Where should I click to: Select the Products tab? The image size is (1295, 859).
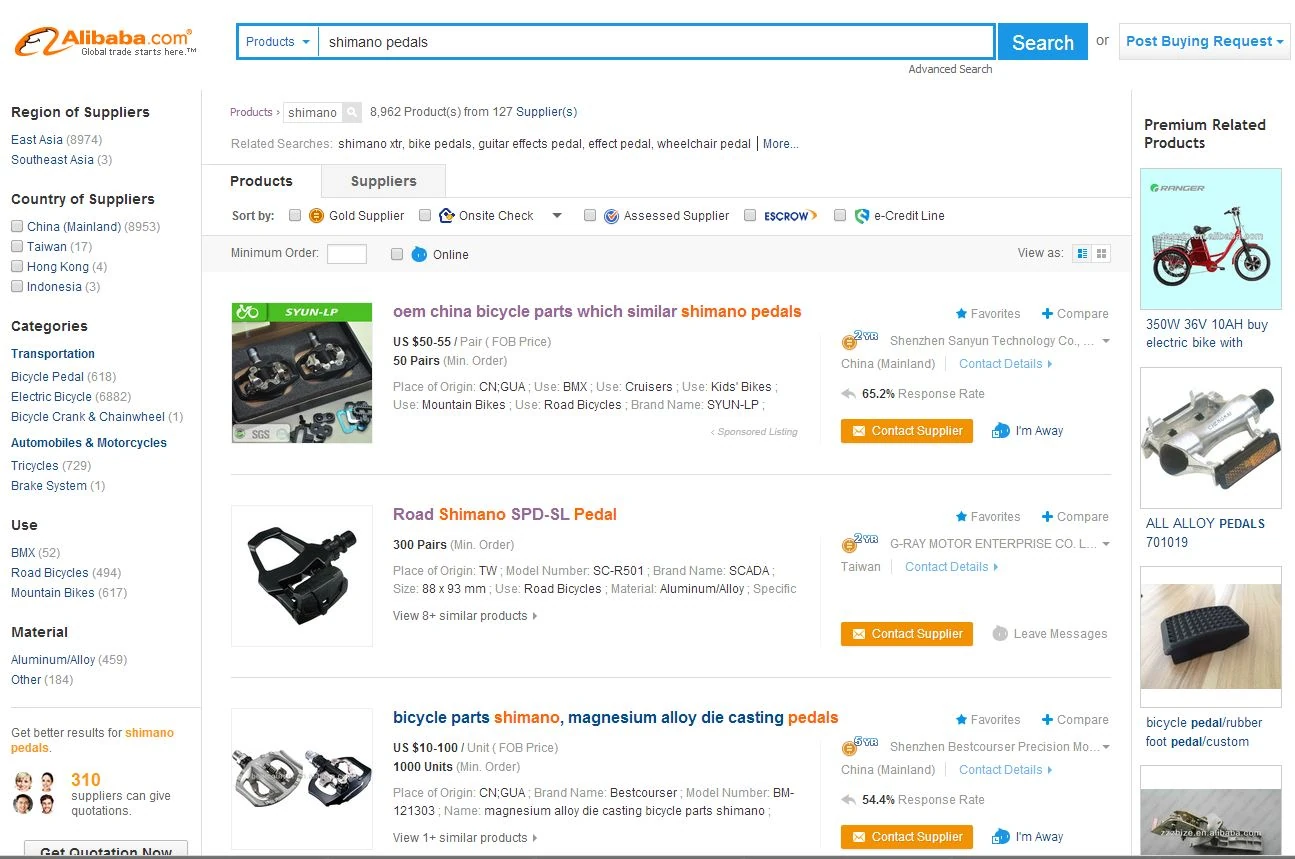coord(261,181)
